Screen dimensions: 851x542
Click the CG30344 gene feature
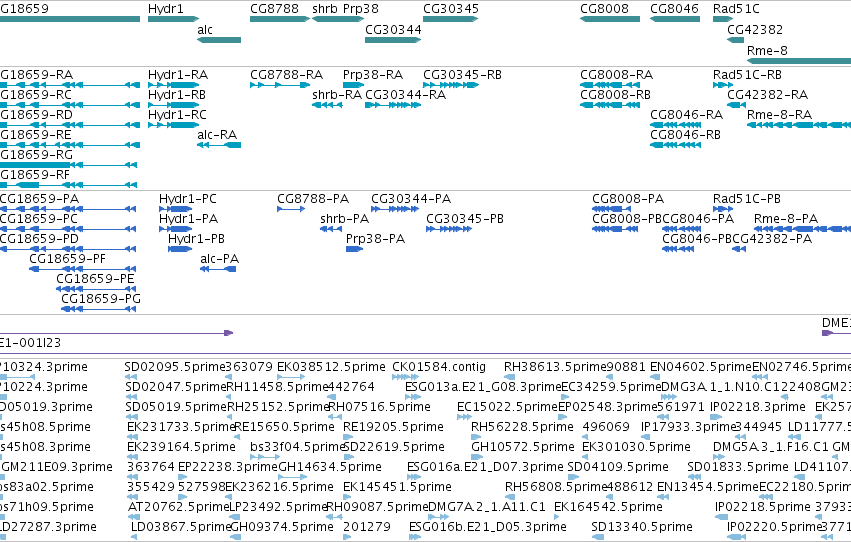click(393, 40)
